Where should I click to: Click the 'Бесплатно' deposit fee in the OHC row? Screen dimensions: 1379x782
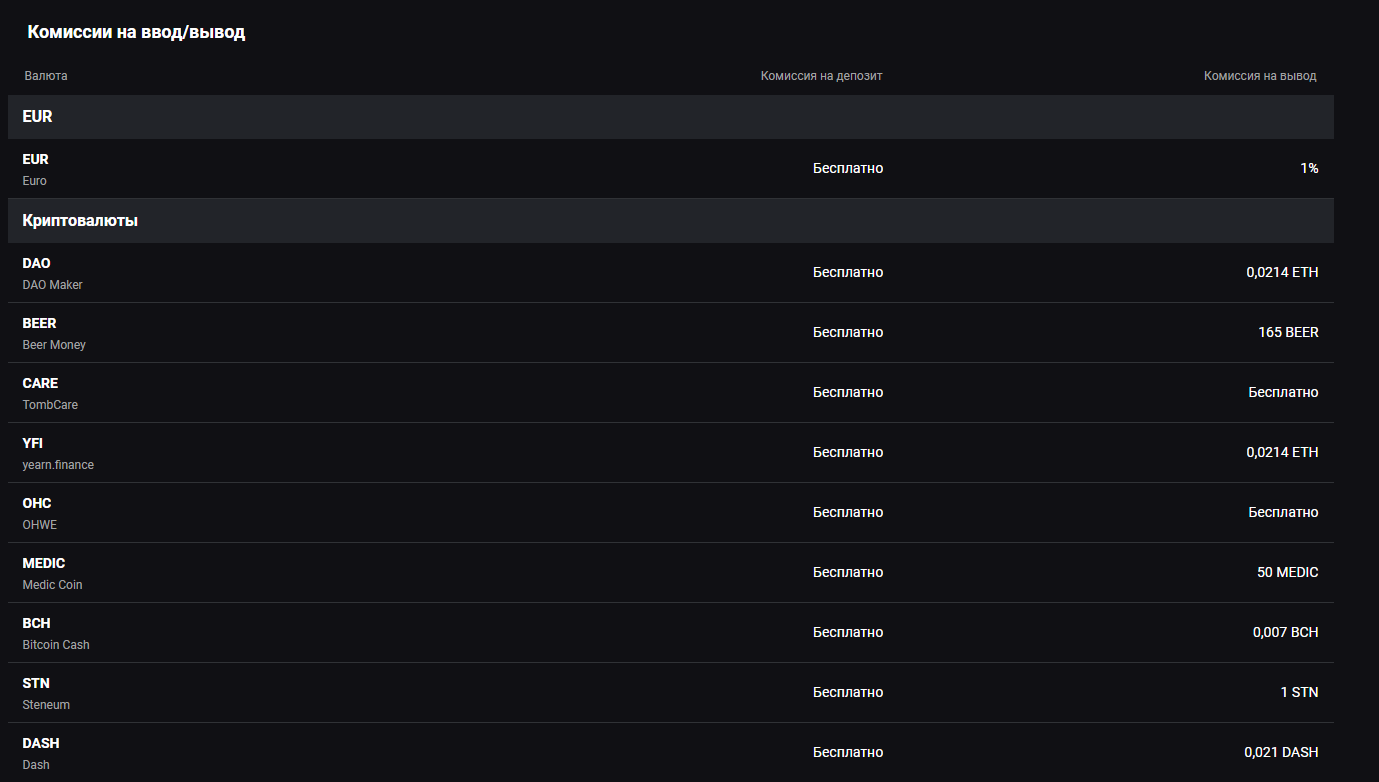(848, 512)
